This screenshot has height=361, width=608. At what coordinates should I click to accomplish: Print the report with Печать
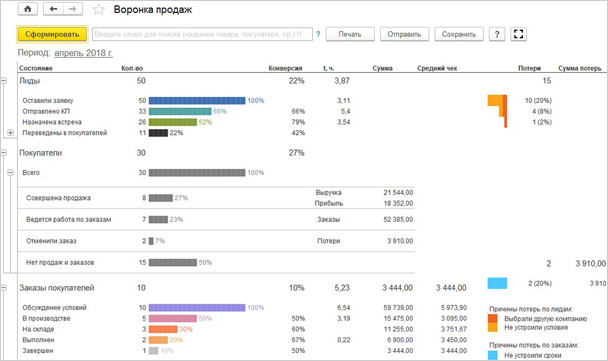[350, 34]
